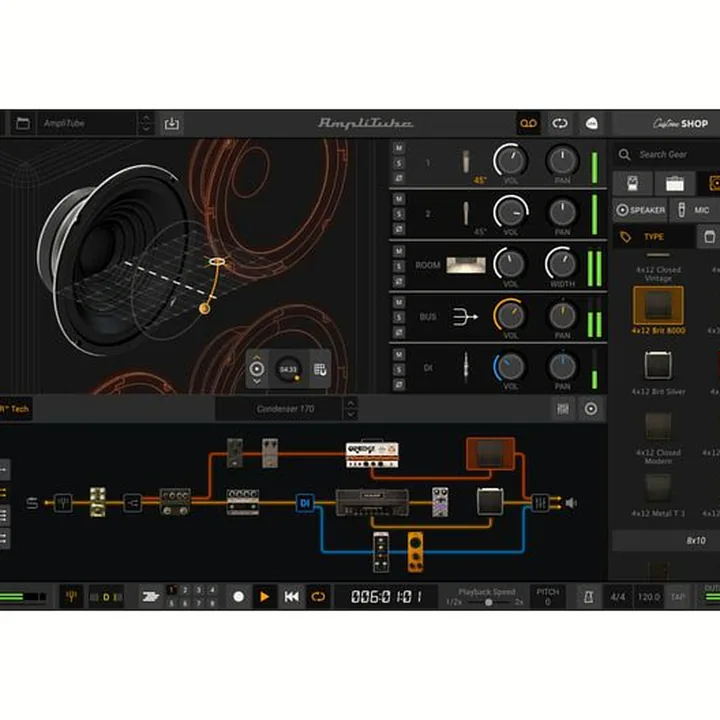Click the play button
This screenshot has height=720, width=720.
(264, 596)
